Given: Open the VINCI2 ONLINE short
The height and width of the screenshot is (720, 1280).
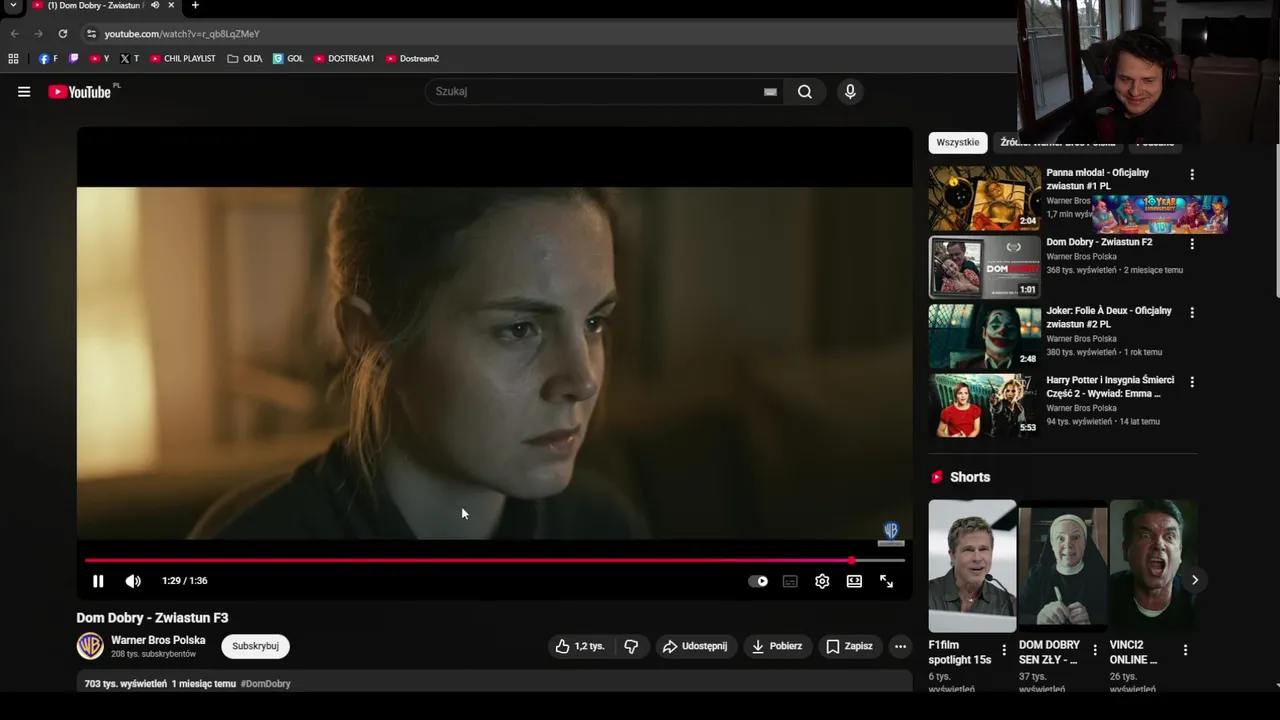Looking at the screenshot, I should coord(1153,566).
